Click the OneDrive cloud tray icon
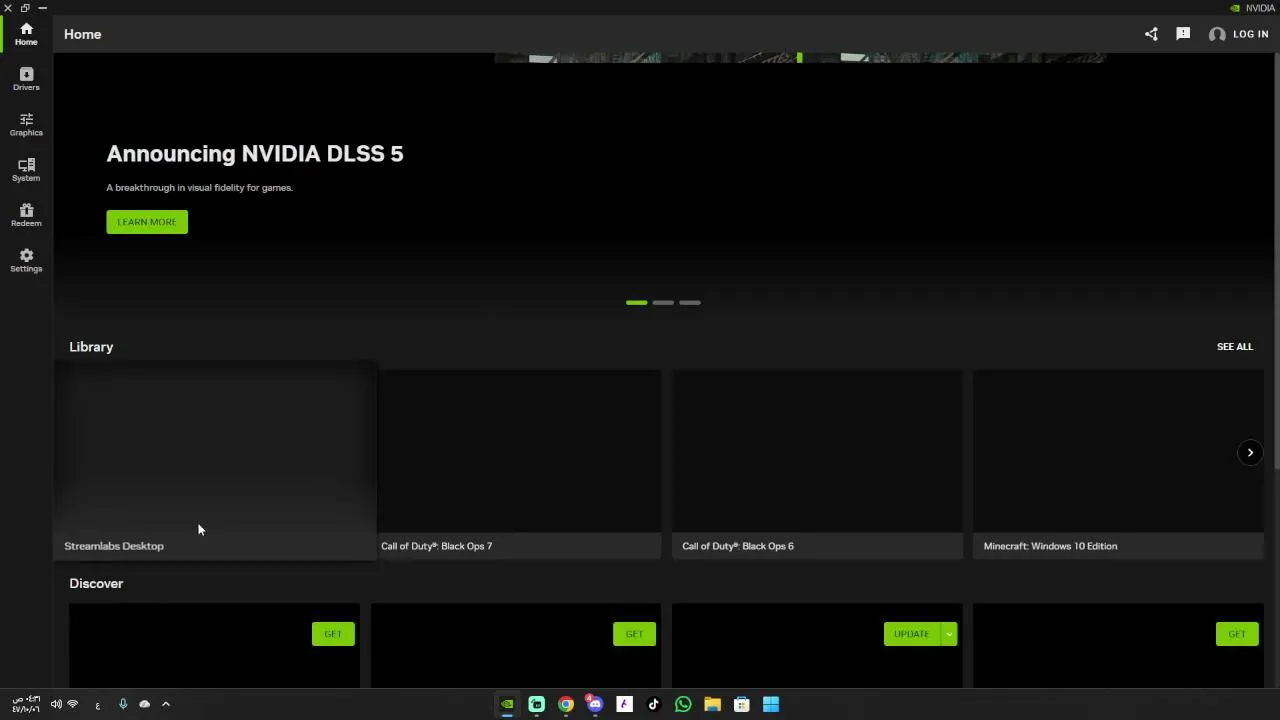The height and width of the screenshot is (720, 1280). (145, 704)
